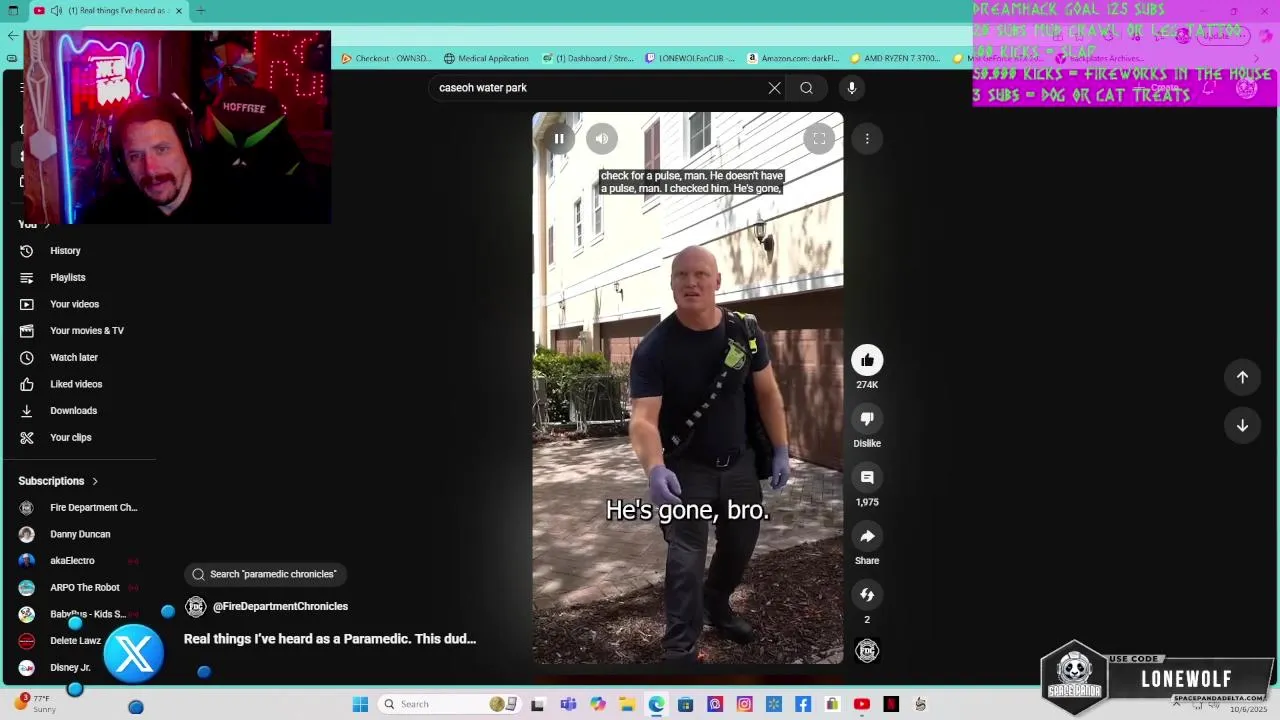Go back with the browser back arrow

tap(12, 36)
